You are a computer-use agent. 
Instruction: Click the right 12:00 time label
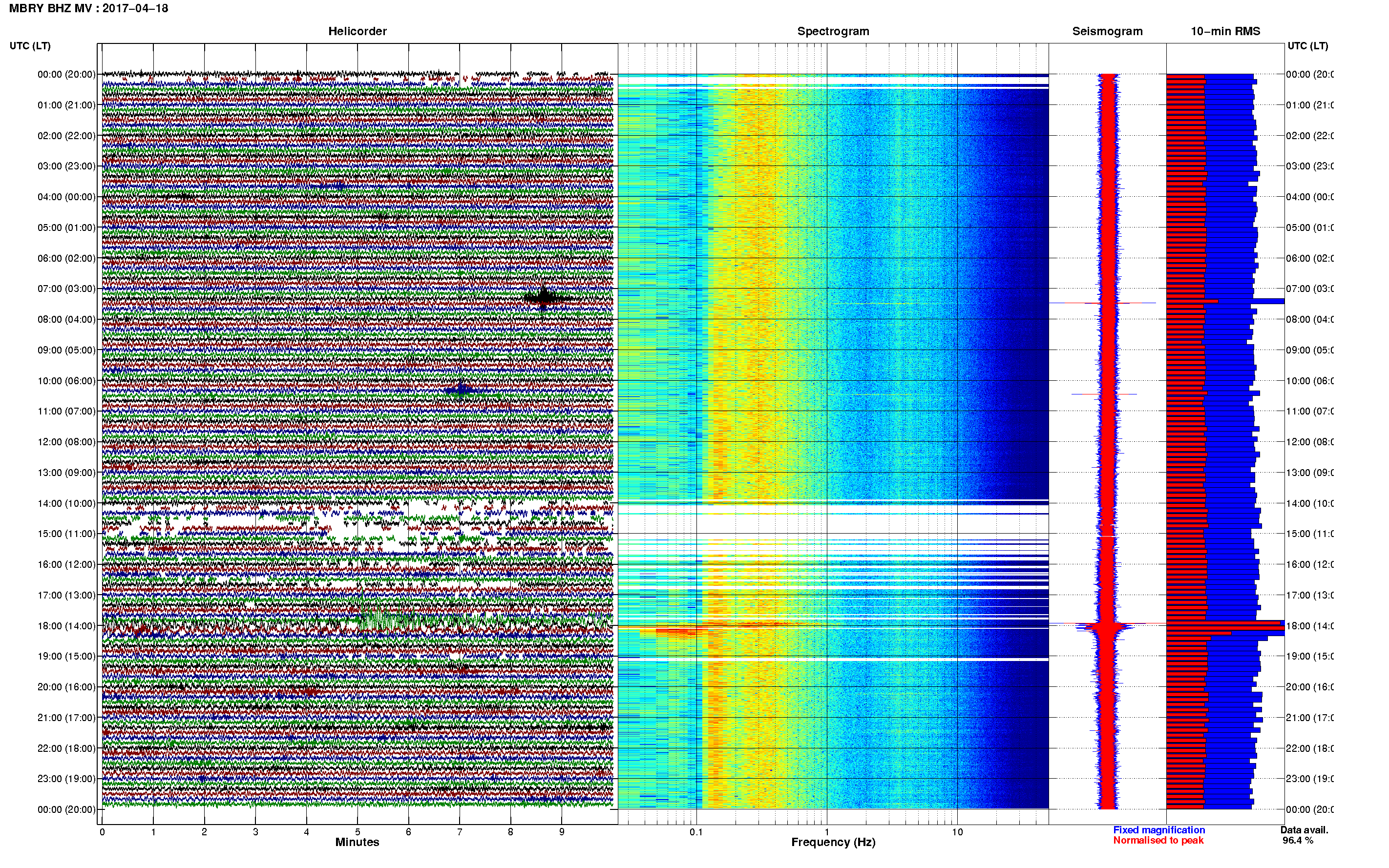pyautogui.click(x=1309, y=442)
